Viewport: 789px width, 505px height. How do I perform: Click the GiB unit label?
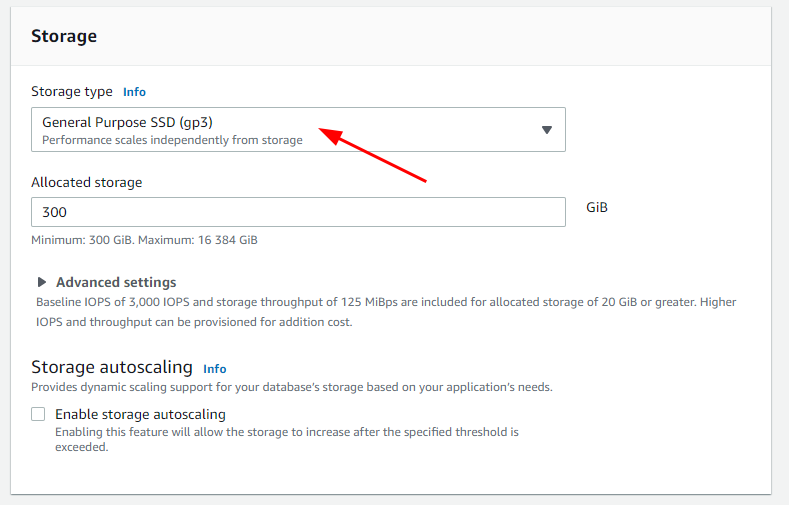(597, 207)
